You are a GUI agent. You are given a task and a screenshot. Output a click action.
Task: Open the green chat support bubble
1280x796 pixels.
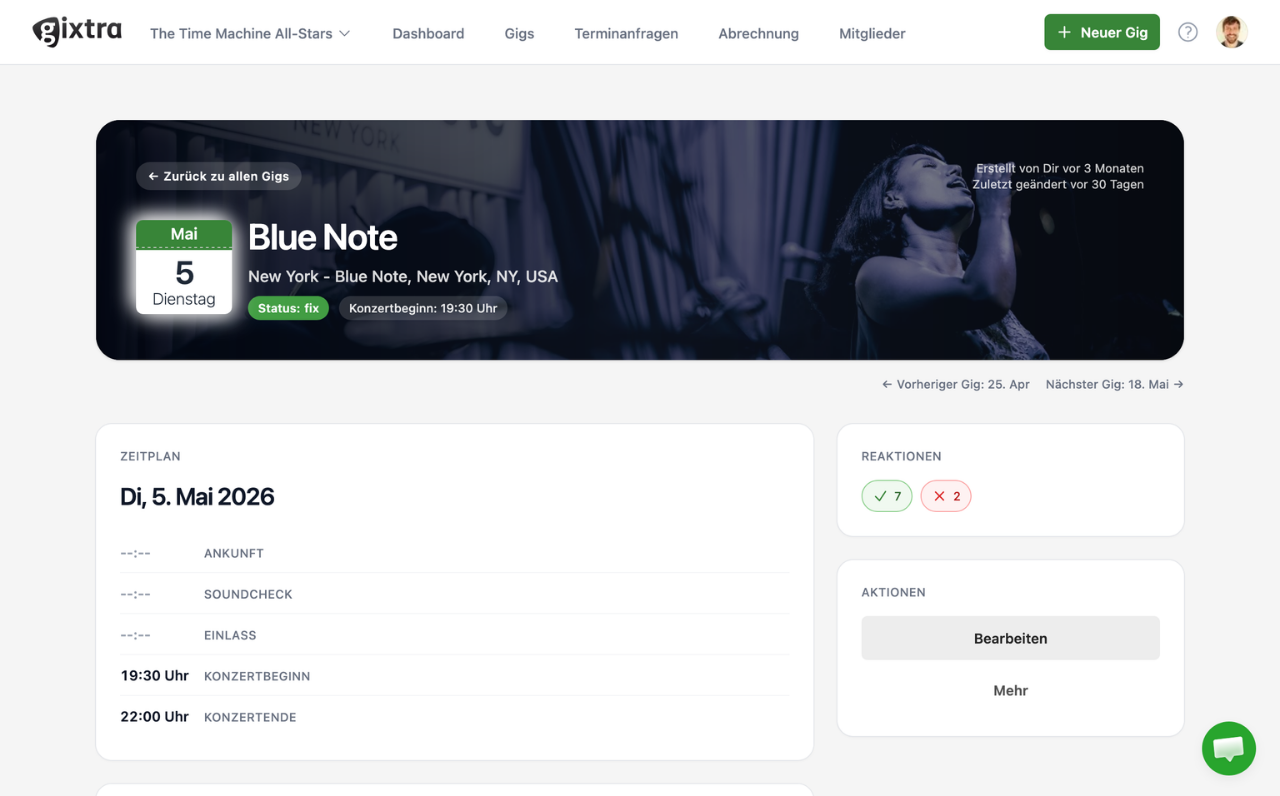1228,748
